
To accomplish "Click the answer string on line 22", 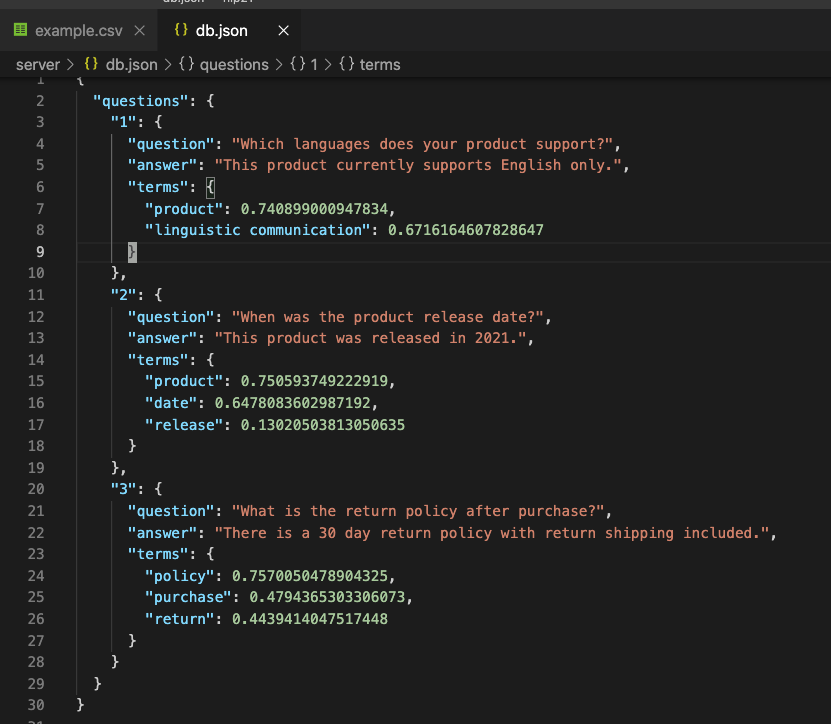I will 492,533.
